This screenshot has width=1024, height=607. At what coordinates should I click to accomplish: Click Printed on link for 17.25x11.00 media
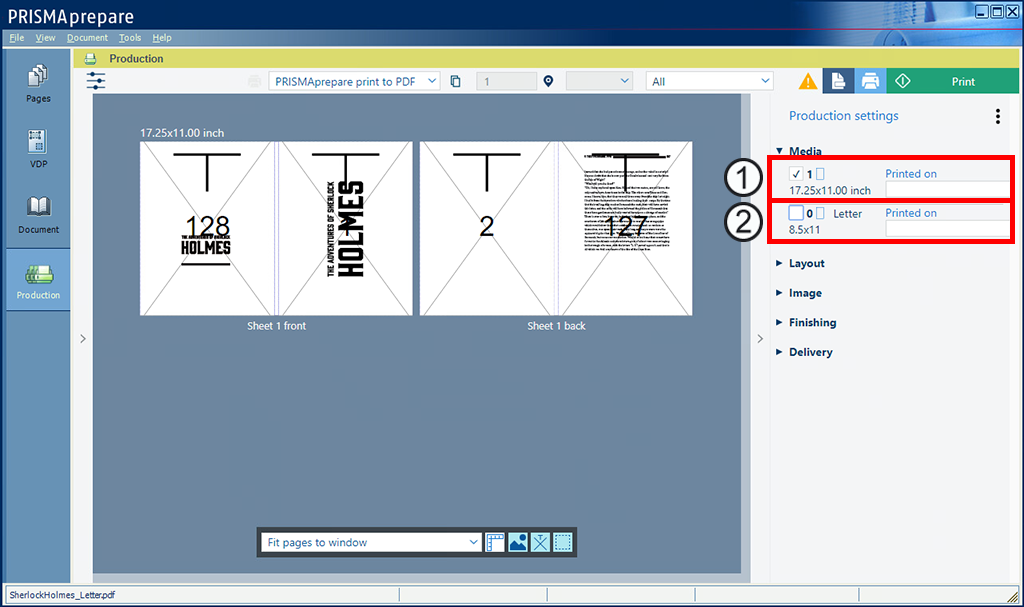(x=910, y=174)
